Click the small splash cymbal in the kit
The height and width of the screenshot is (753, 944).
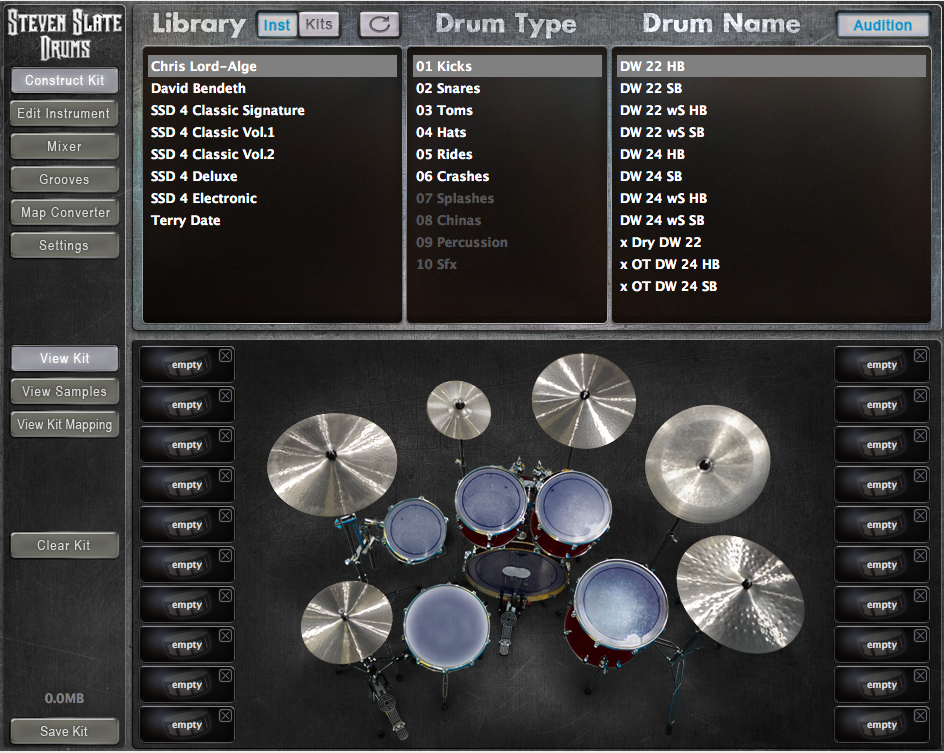[459, 409]
